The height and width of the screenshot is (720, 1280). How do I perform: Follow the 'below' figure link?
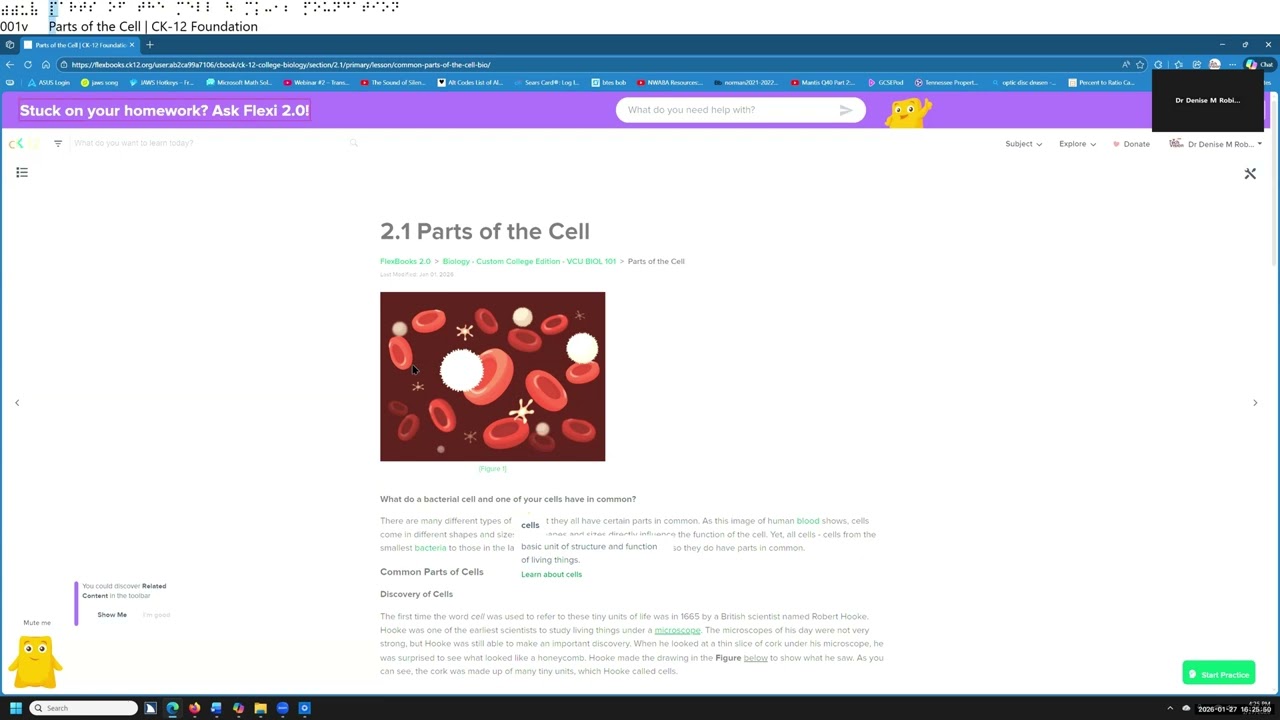point(755,658)
